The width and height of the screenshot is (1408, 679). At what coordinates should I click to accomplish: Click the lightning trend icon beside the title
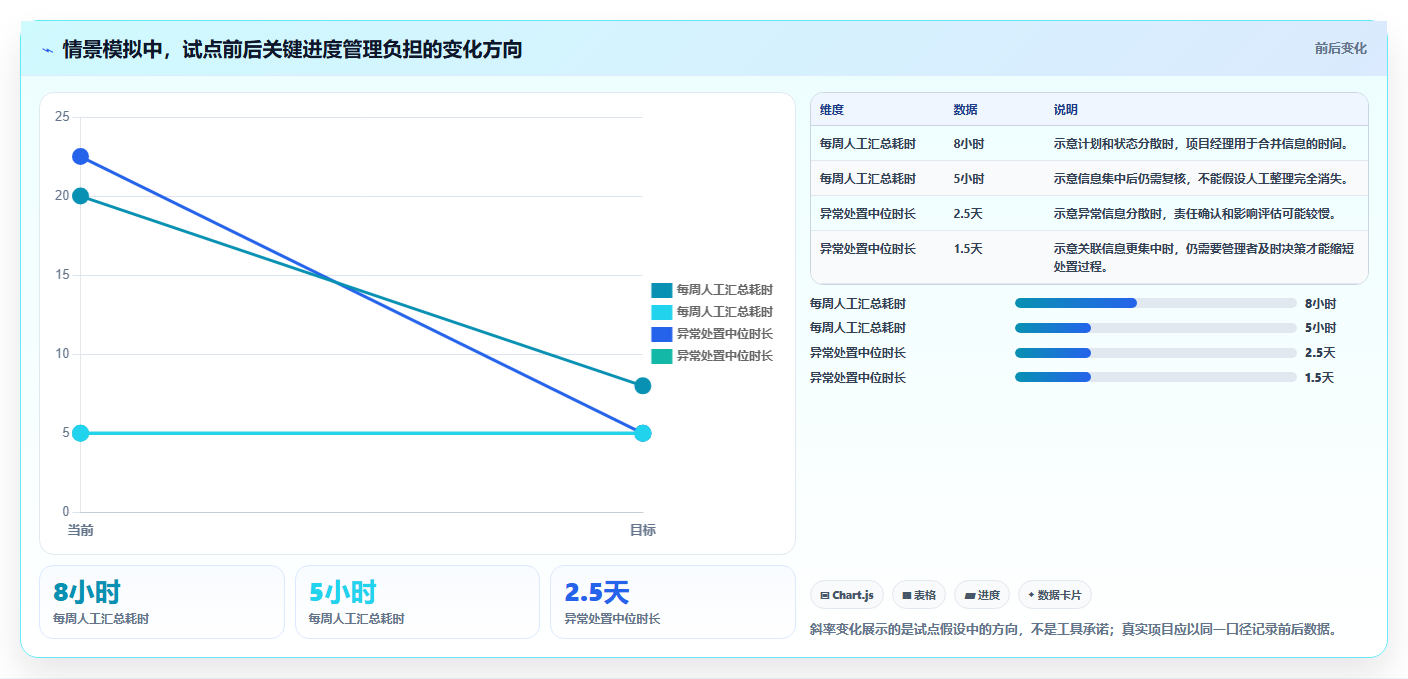pyautogui.click(x=47, y=50)
